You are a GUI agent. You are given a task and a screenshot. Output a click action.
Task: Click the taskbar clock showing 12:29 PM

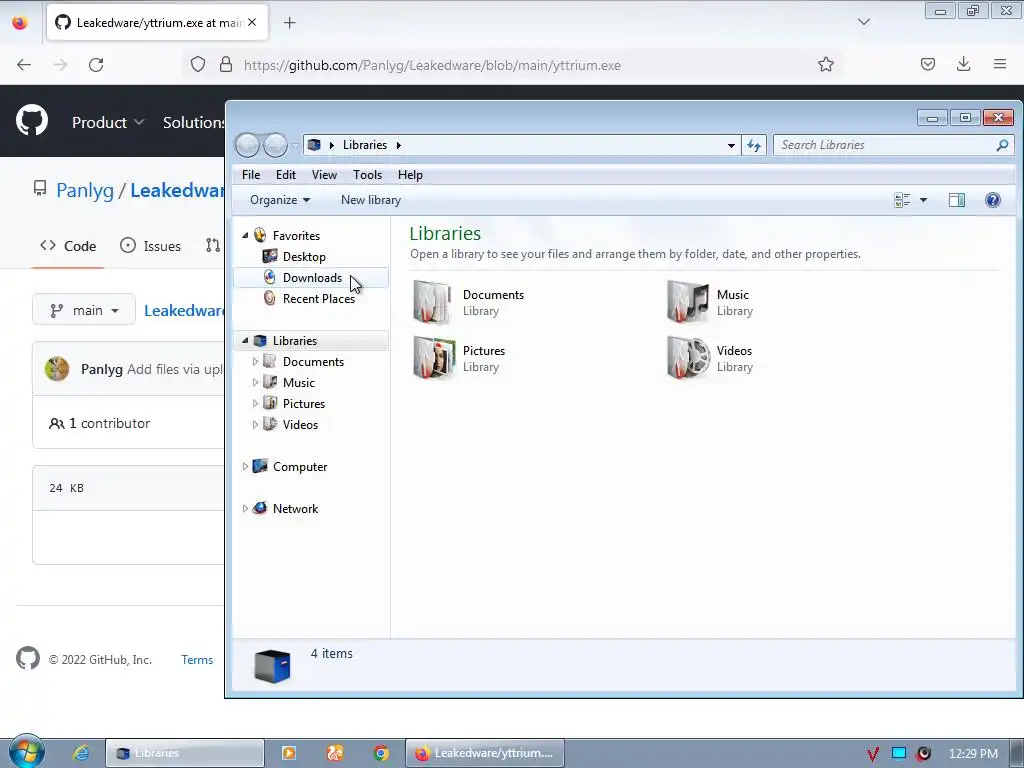(x=973, y=754)
